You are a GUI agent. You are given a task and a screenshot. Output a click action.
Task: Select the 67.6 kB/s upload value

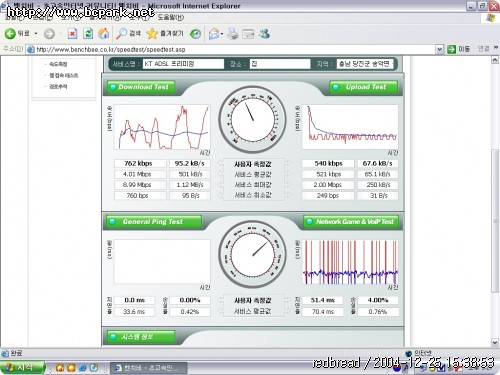pyautogui.click(x=378, y=163)
